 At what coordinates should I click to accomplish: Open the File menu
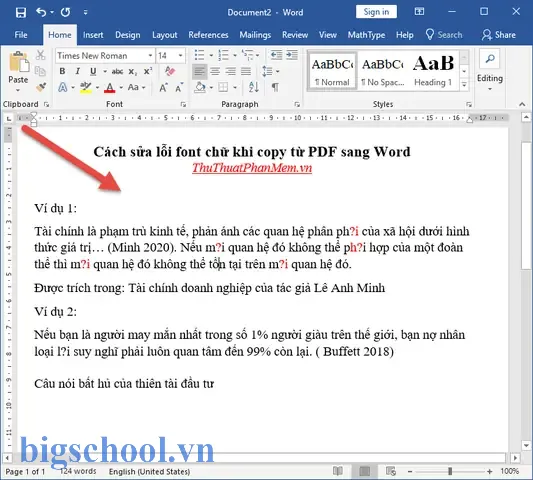pyautogui.click(x=21, y=35)
